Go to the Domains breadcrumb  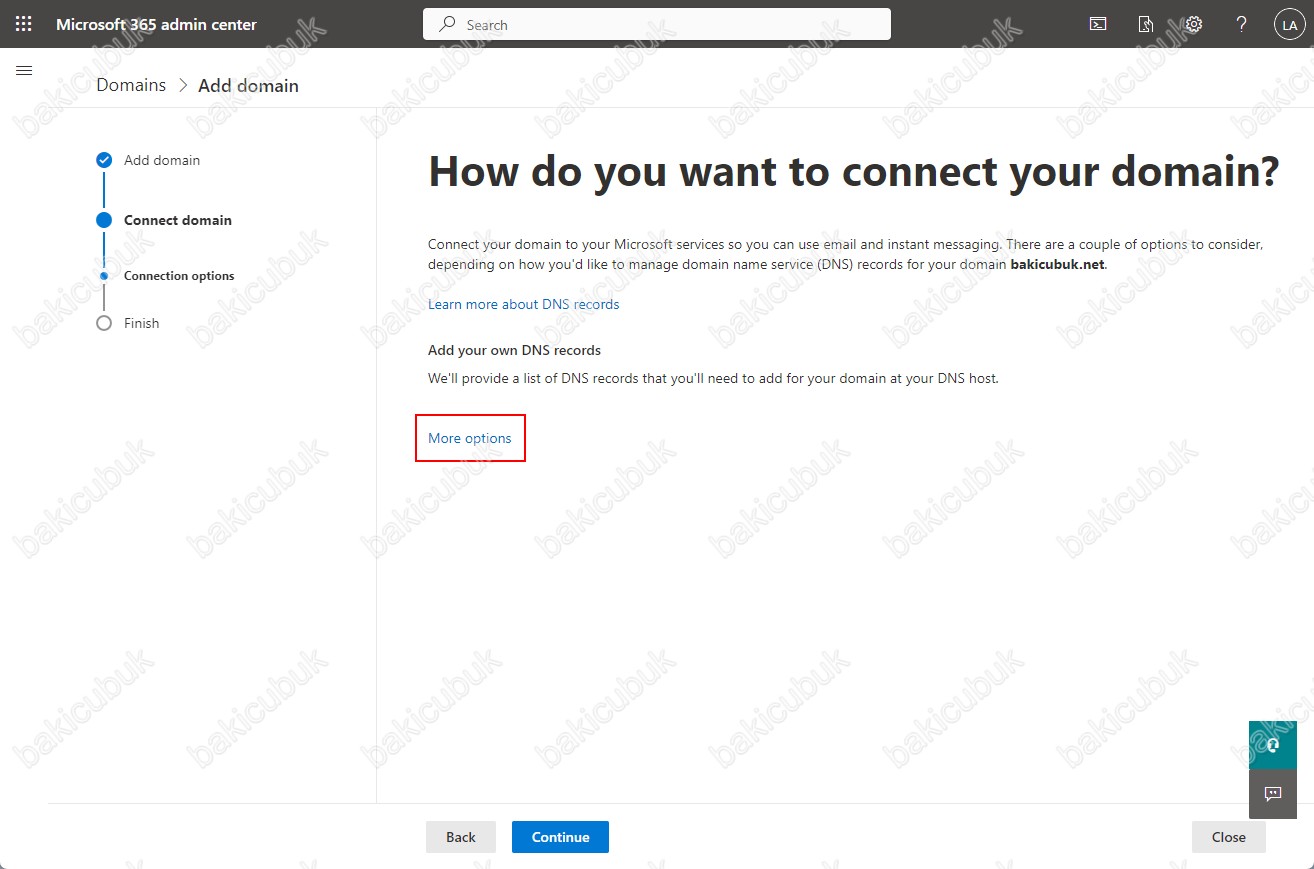click(131, 85)
